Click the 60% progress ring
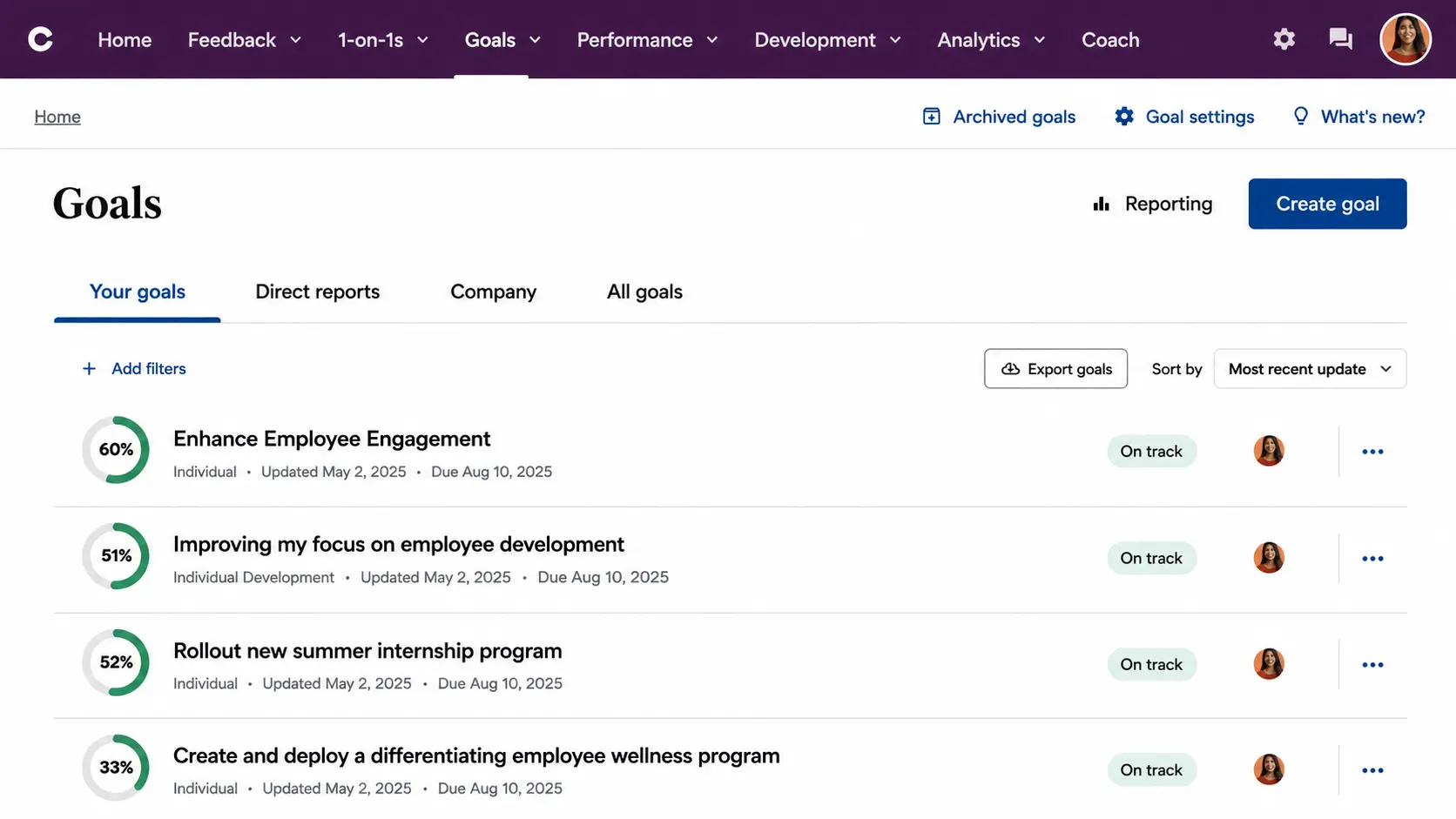This screenshot has width=1456, height=819. 116,450
